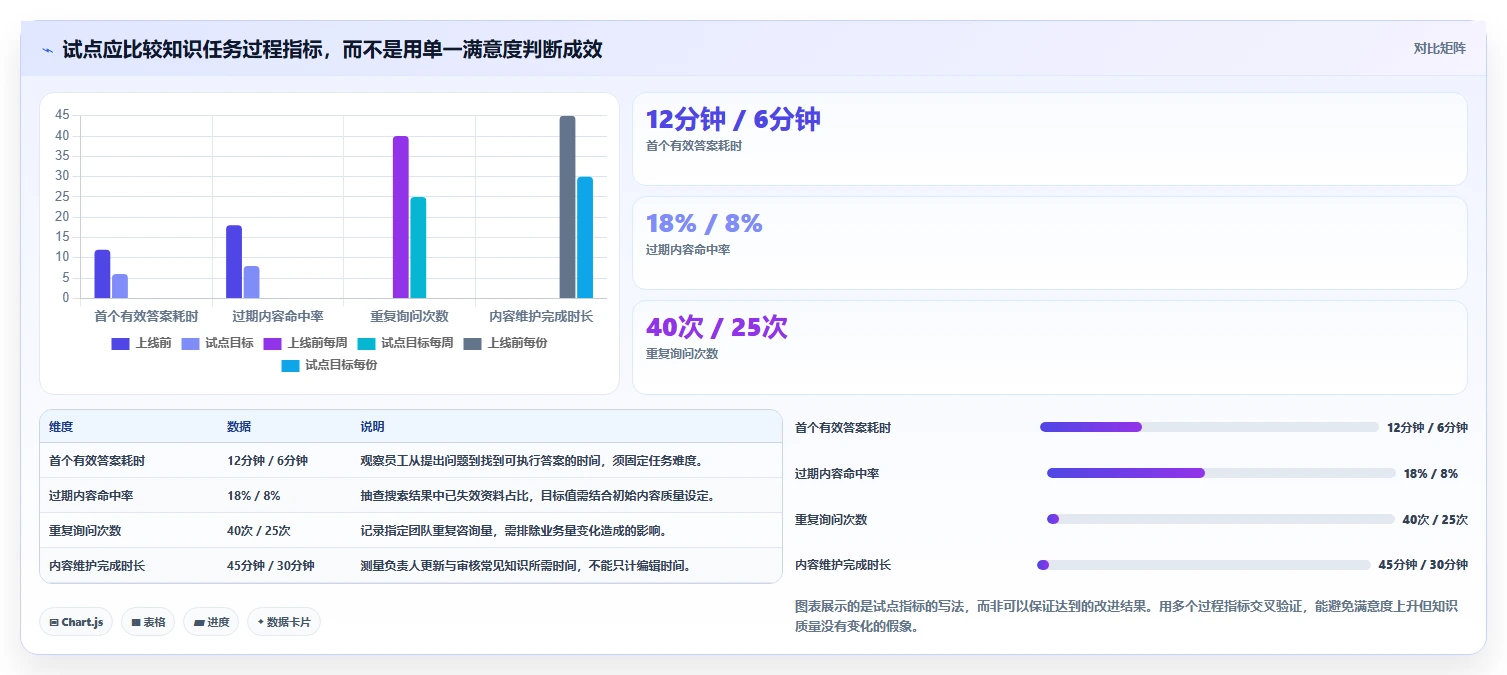Viewport: 1507px width, 675px height.
Task: Click the Chart.js chip icon
Action: (54, 622)
